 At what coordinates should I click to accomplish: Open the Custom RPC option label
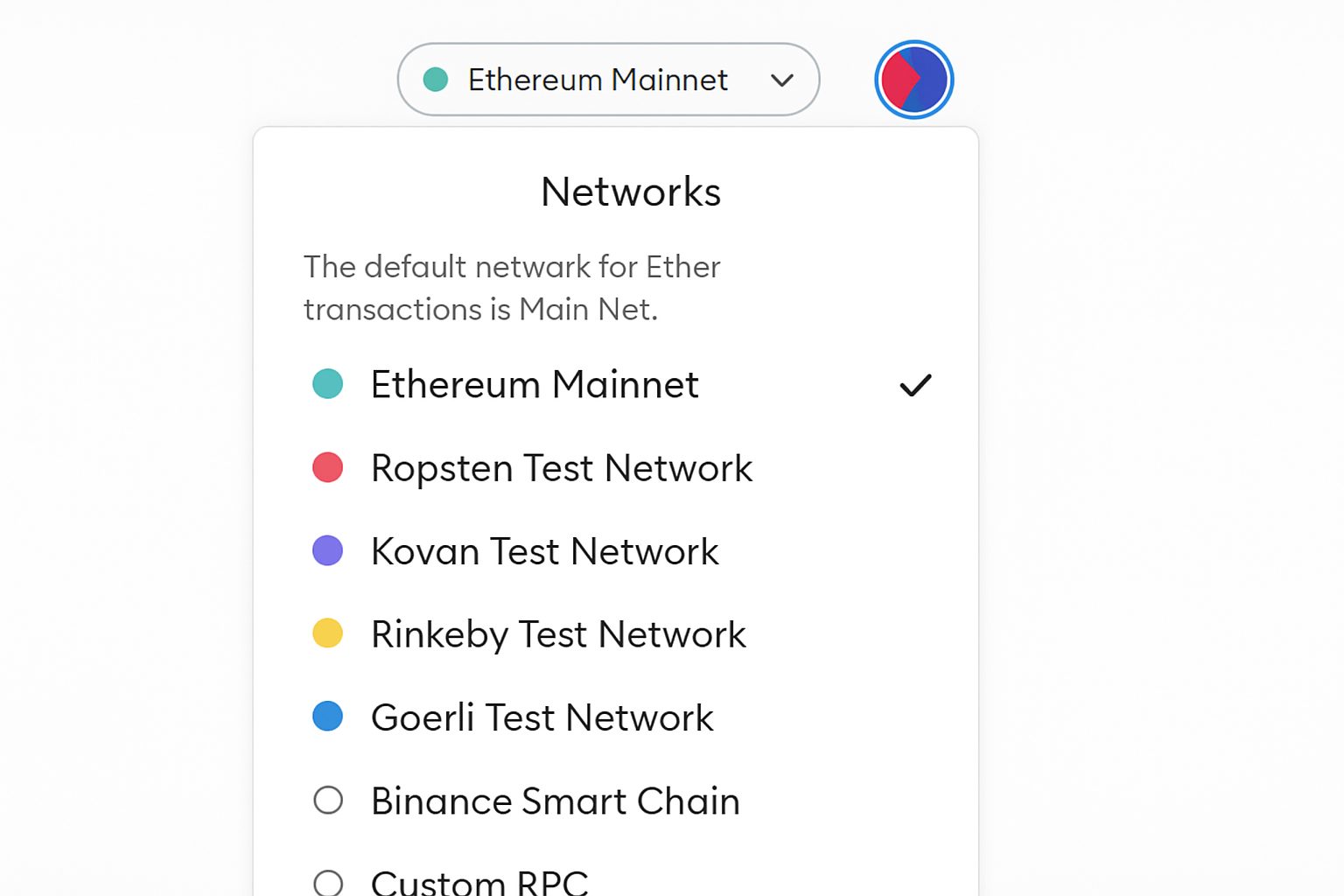click(479, 882)
